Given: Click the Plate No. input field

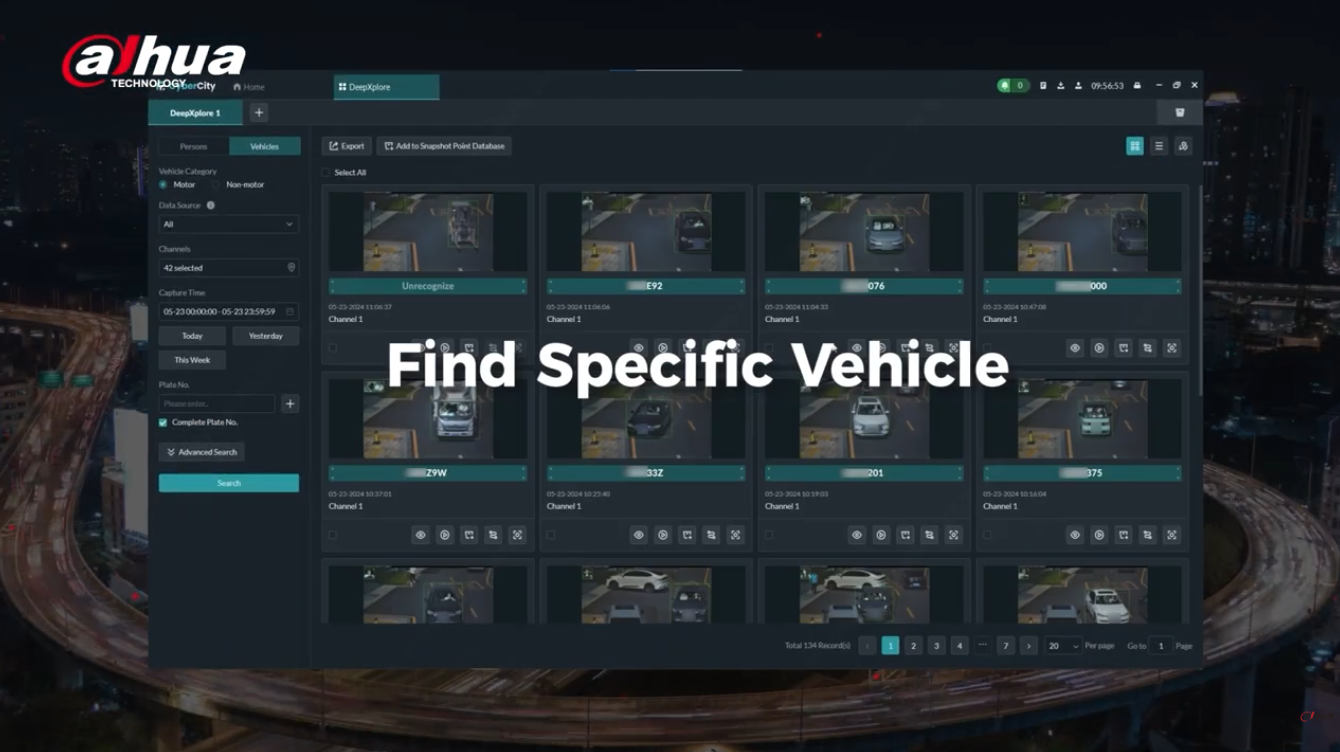Looking at the screenshot, I should pyautogui.click(x=216, y=404).
